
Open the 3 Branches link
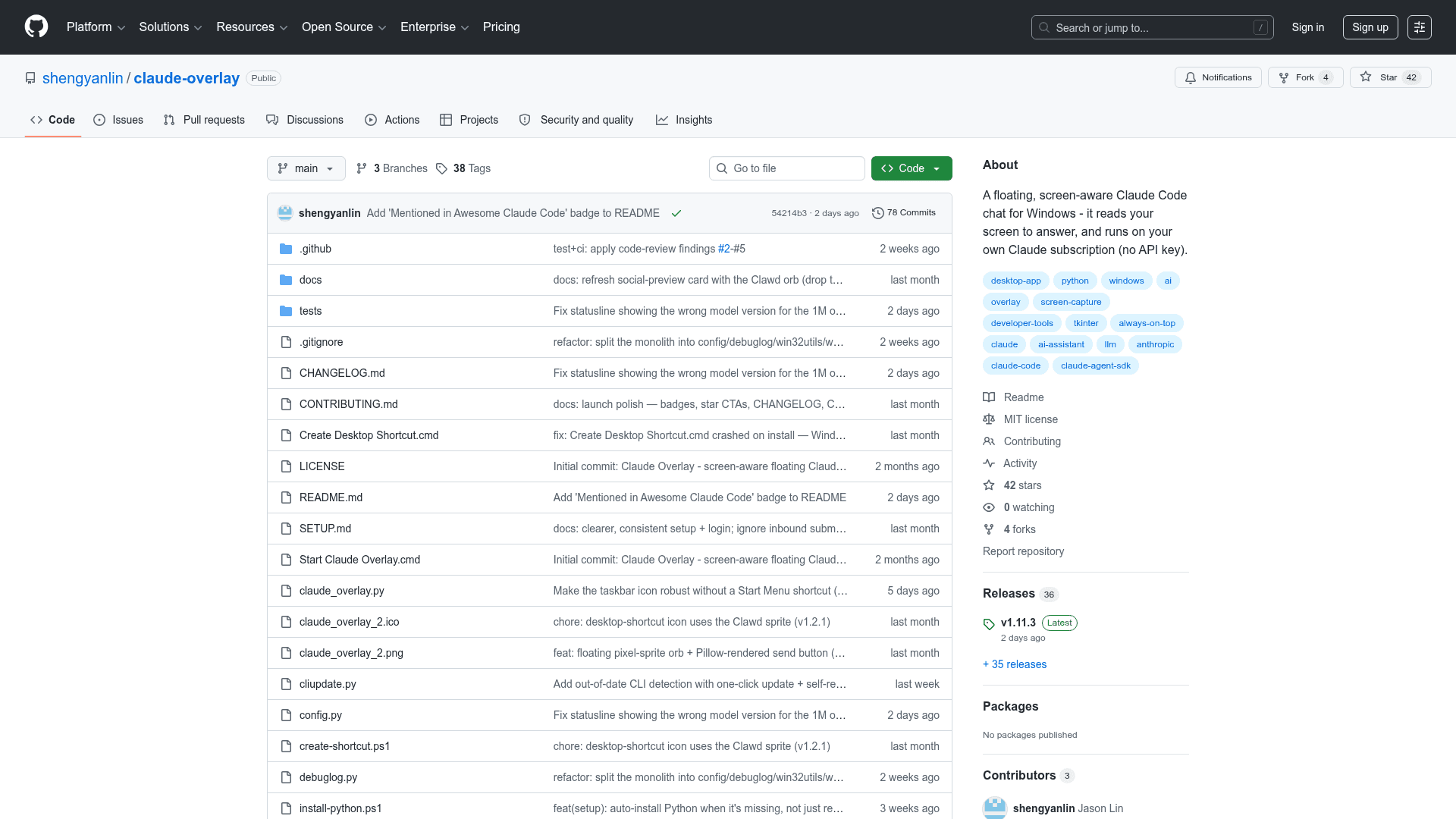pos(392,168)
